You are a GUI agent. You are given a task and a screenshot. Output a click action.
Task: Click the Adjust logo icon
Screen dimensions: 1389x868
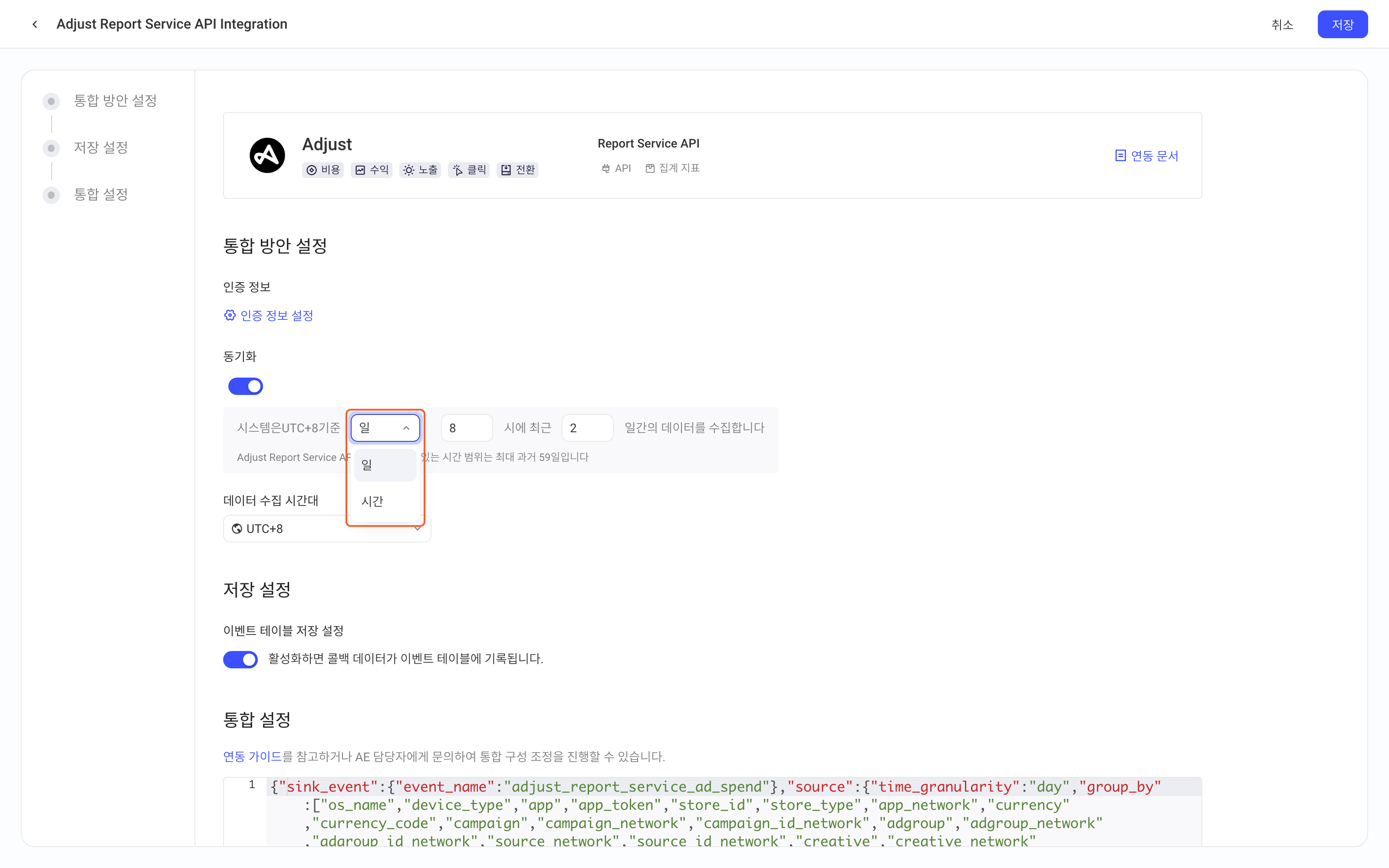[267, 155]
